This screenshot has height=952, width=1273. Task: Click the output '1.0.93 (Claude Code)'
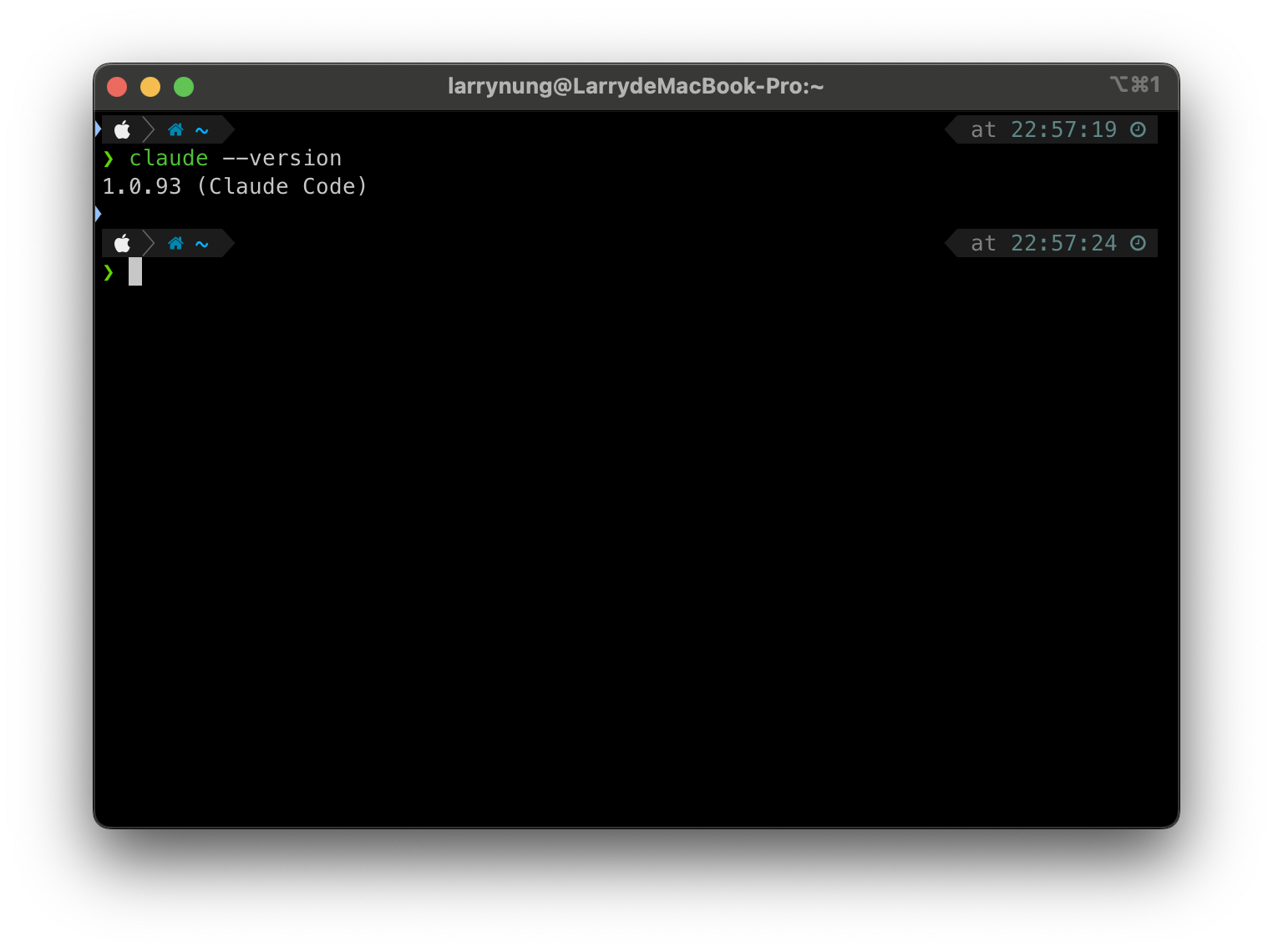(235, 186)
